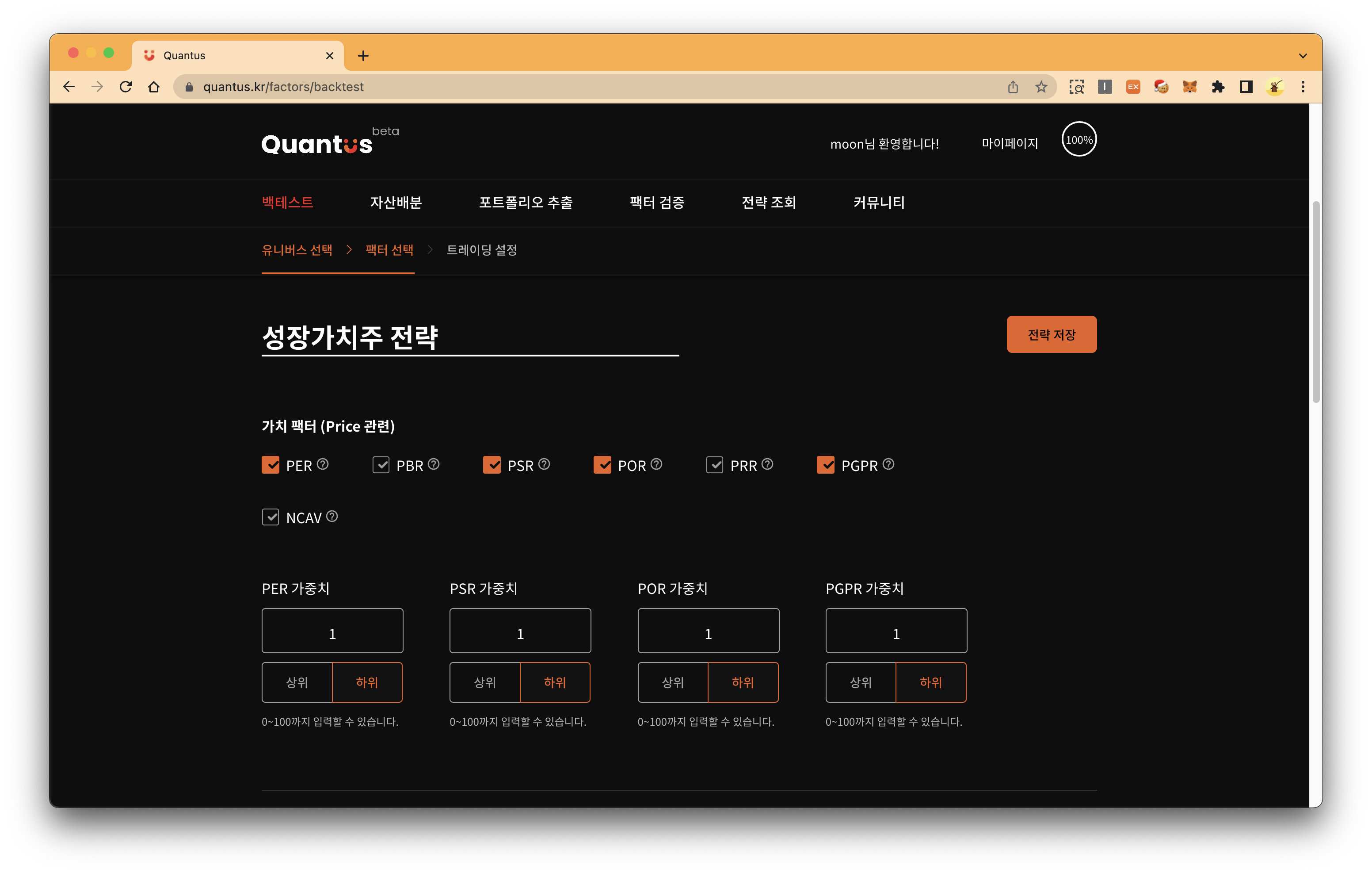
Task: Open the Chrome three-dot menu
Action: pyautogui.click(x=1303, y=87)
